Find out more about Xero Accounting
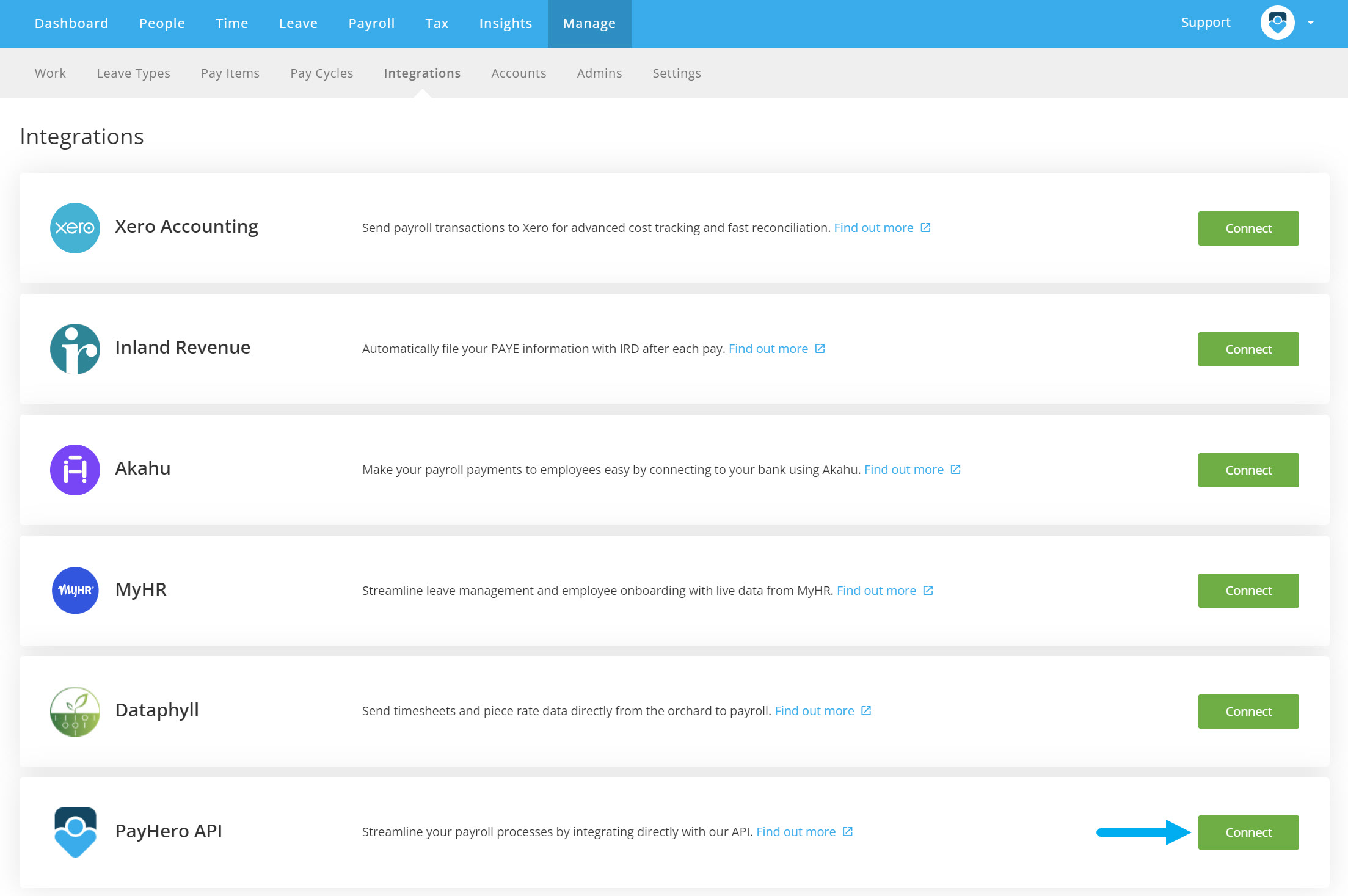 tap(873, 228)
